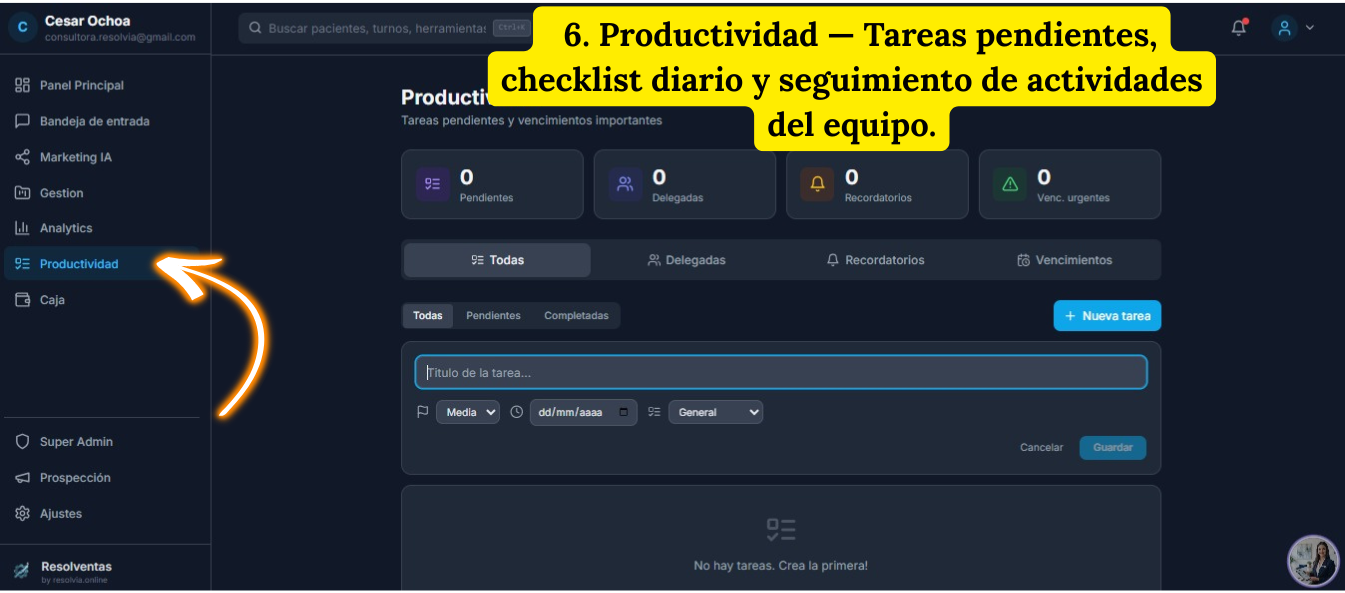Expand the General category dropdown

click(715, 411)
